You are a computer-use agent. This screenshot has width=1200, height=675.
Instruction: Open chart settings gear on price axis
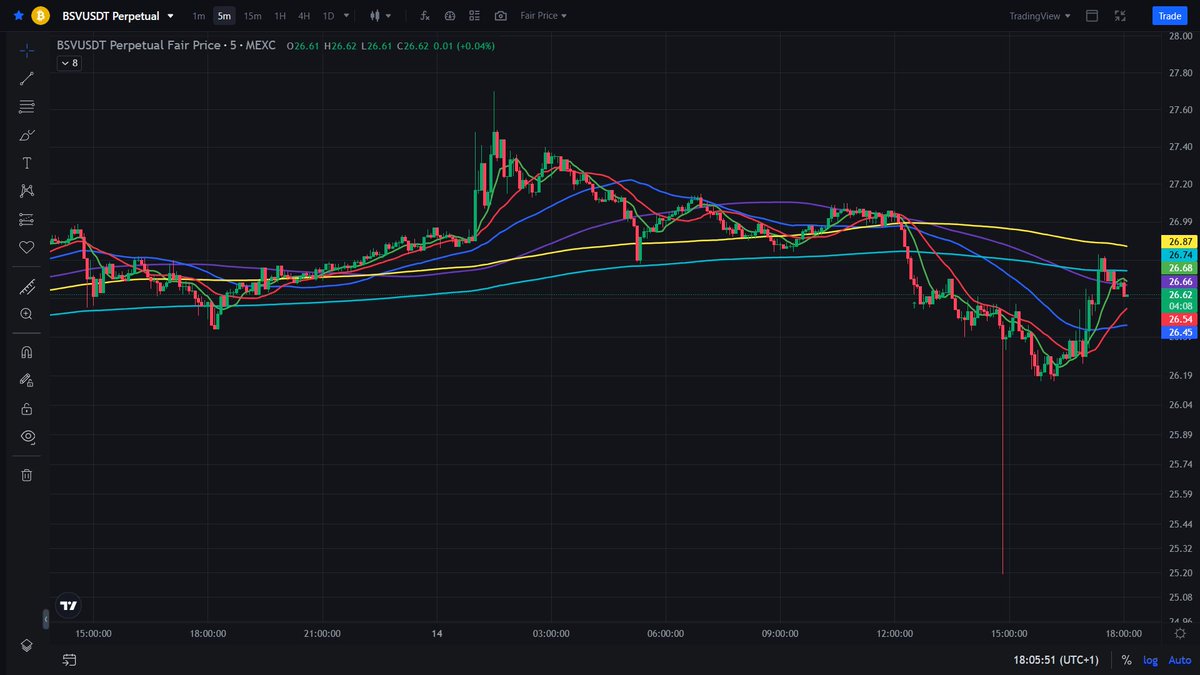click(1182, 633)
